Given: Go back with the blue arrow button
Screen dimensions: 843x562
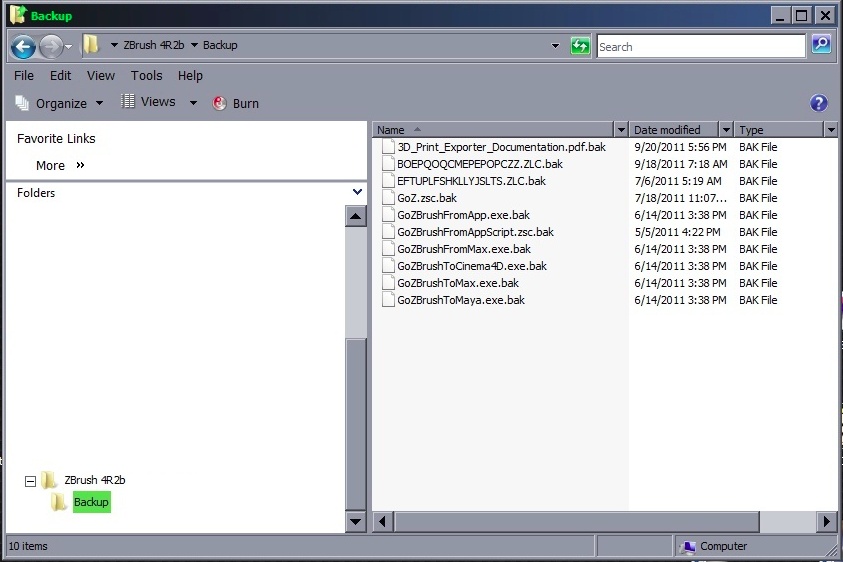Looking at the screenshot, I should (x=23, y=47).
